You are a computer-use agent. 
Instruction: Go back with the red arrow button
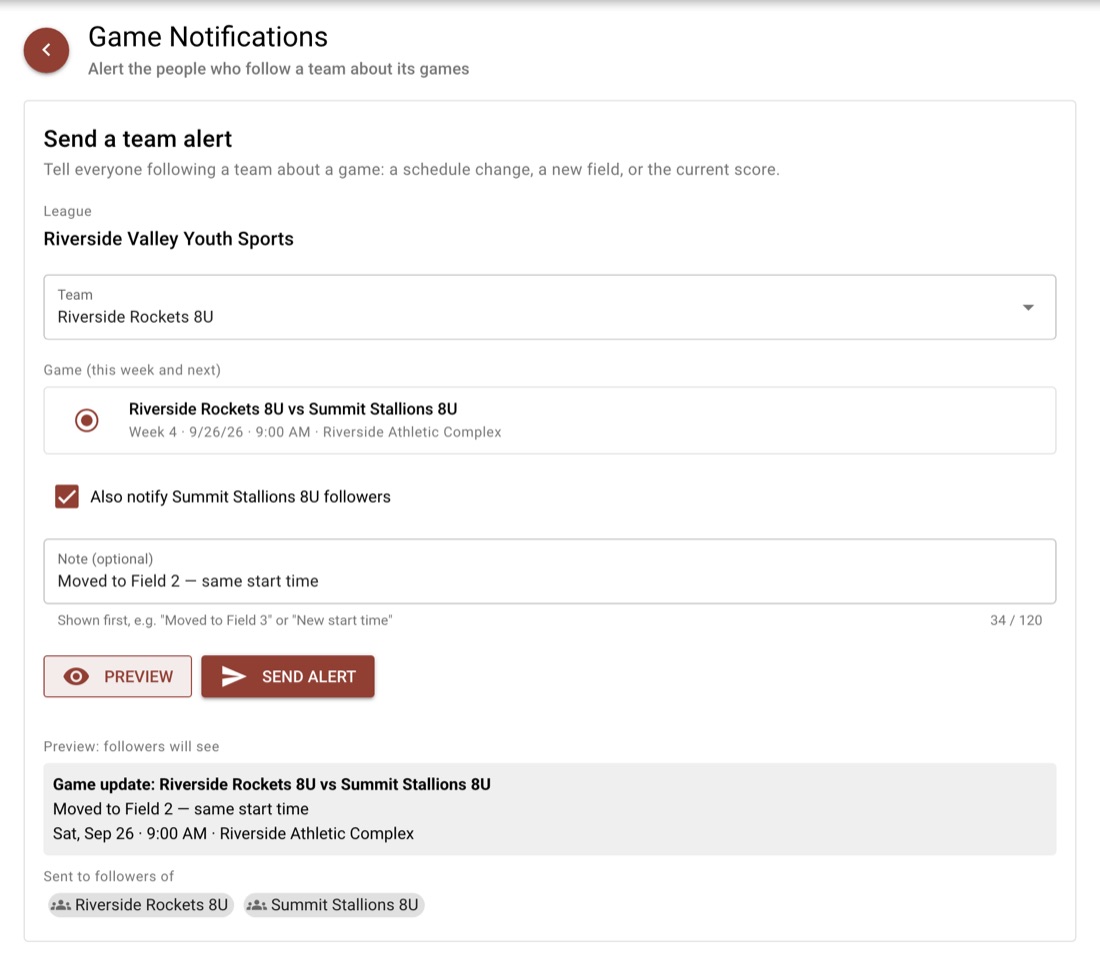tap(46, 50)
